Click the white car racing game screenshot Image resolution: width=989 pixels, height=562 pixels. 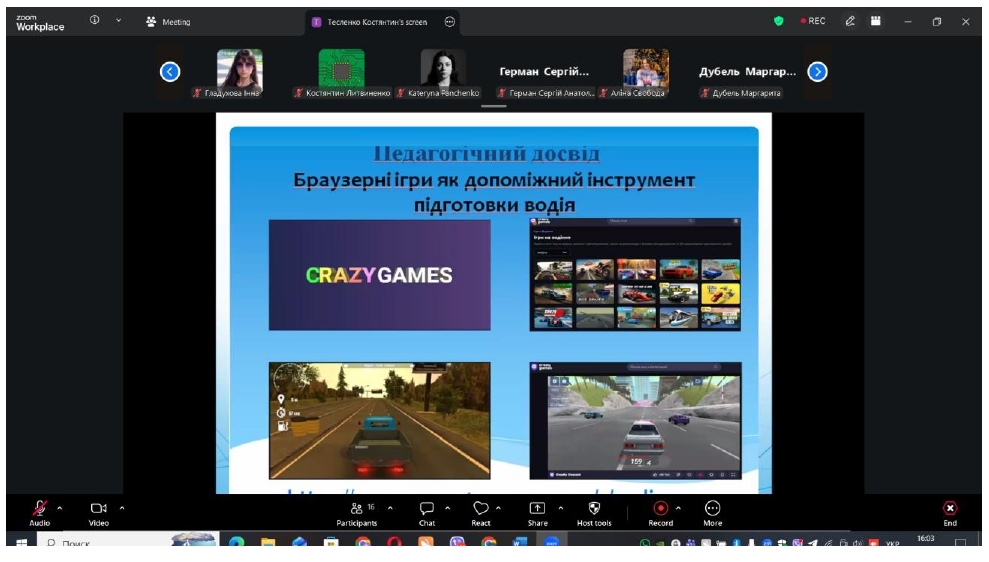pyautogui.click(x=636, y=421)
